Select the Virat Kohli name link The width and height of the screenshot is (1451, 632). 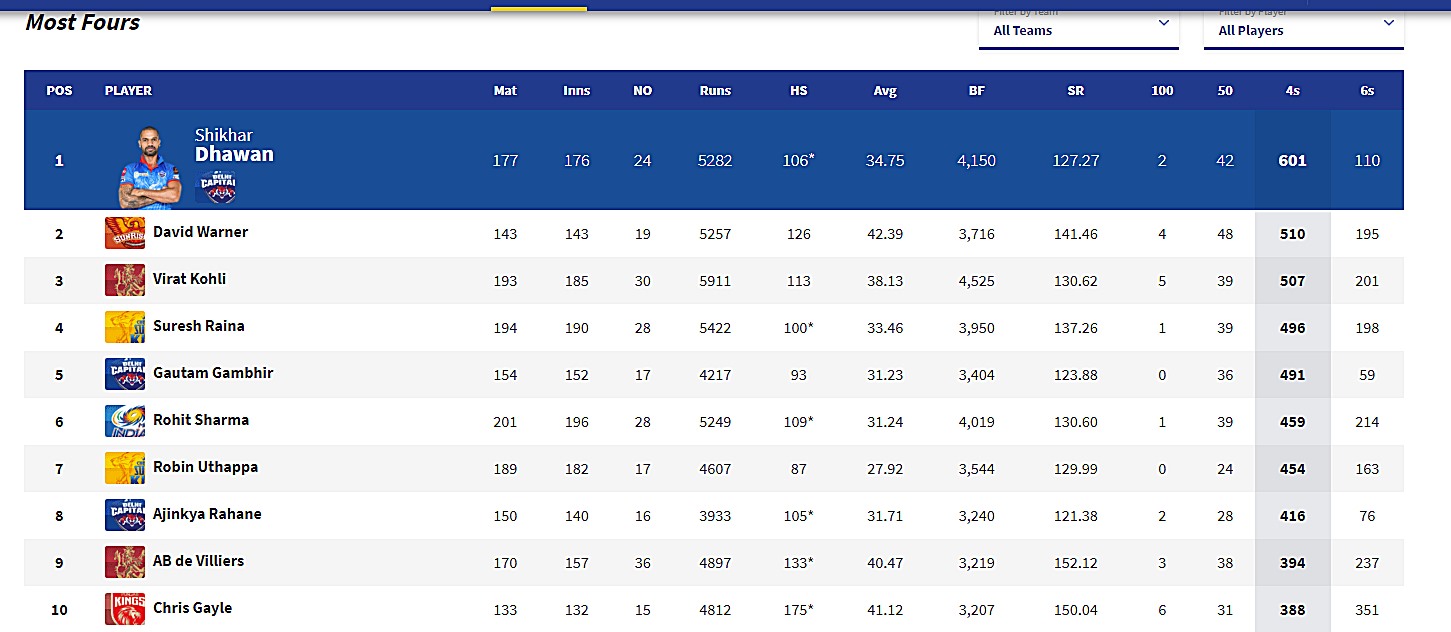(189, 279)
